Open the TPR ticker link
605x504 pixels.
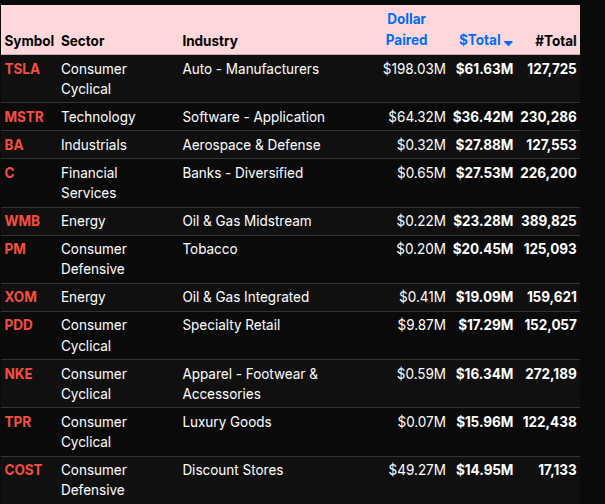tap(19, 422)
